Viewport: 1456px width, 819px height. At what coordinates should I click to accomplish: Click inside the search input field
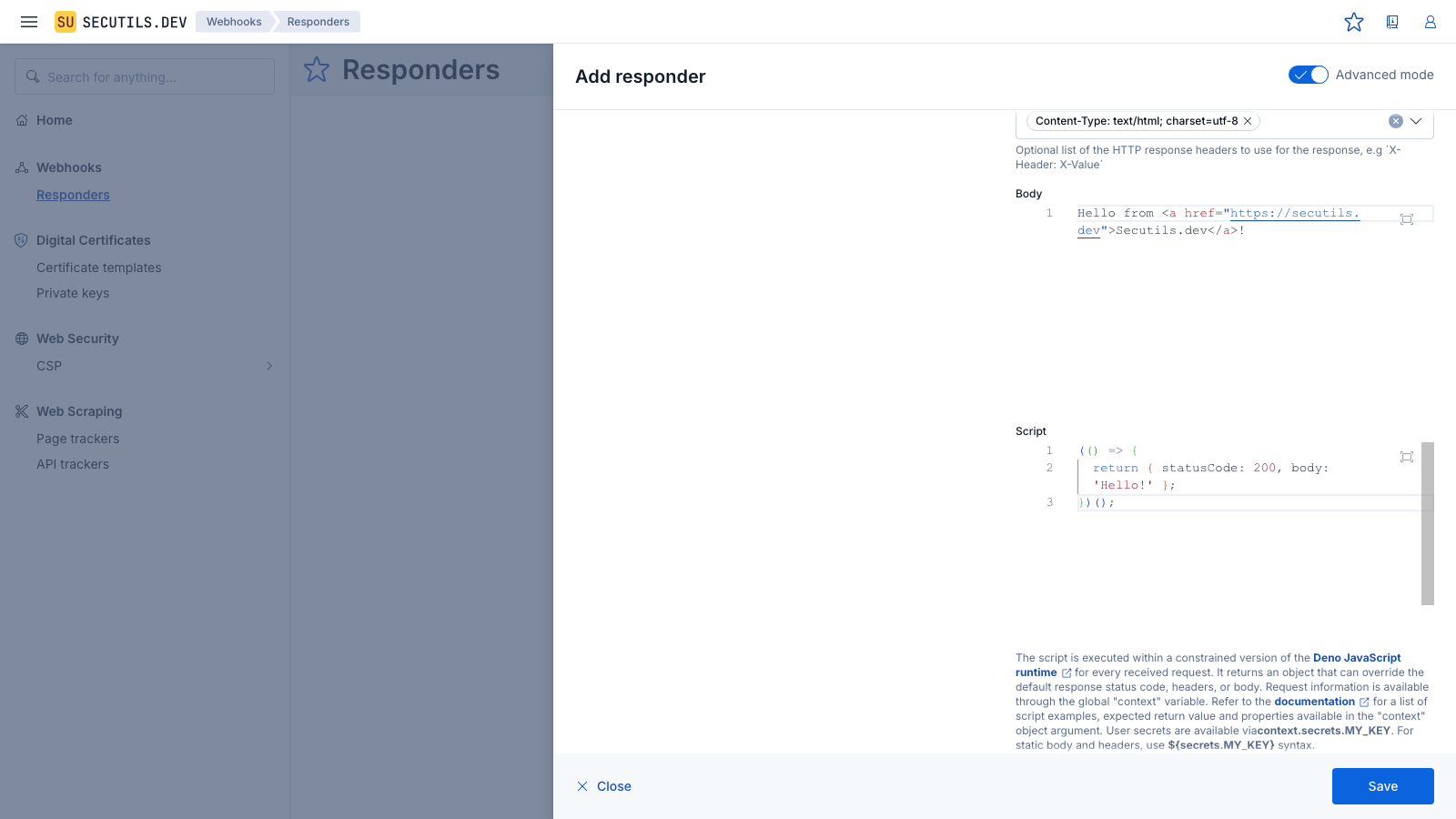tap(144, 76)
